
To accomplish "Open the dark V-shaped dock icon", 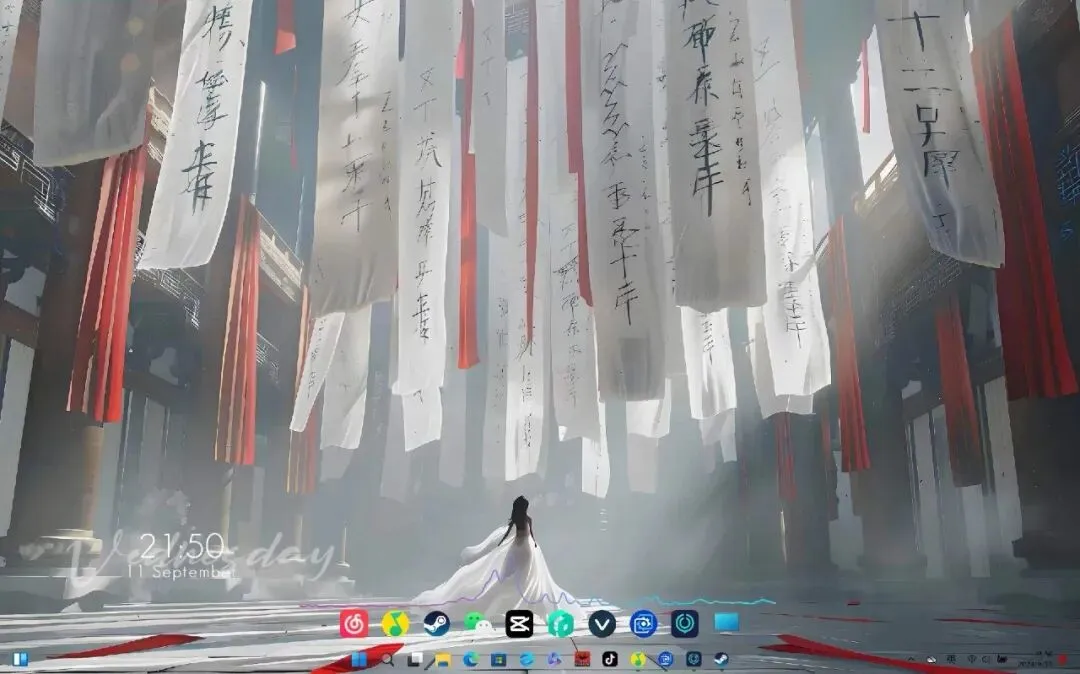I will tap(602, 624).
